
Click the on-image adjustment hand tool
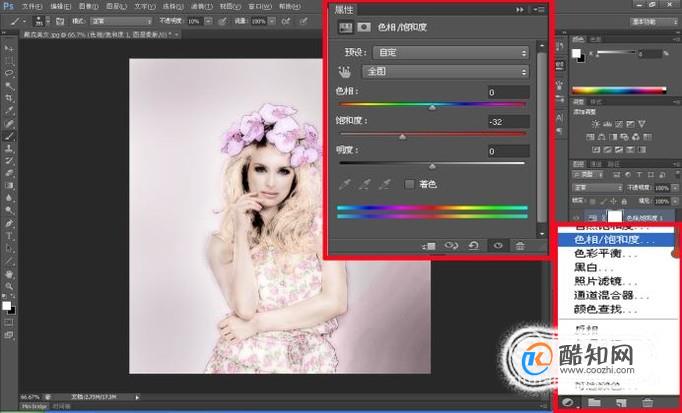coord(344,72)
